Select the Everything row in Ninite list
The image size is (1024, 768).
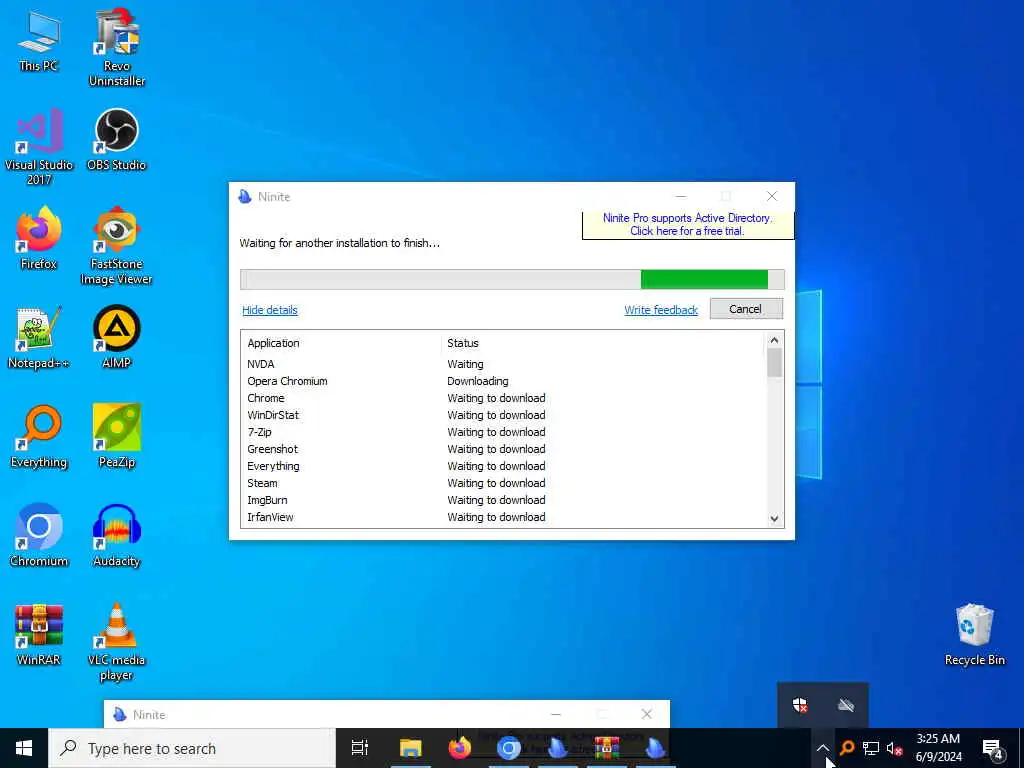coord(503,466)
